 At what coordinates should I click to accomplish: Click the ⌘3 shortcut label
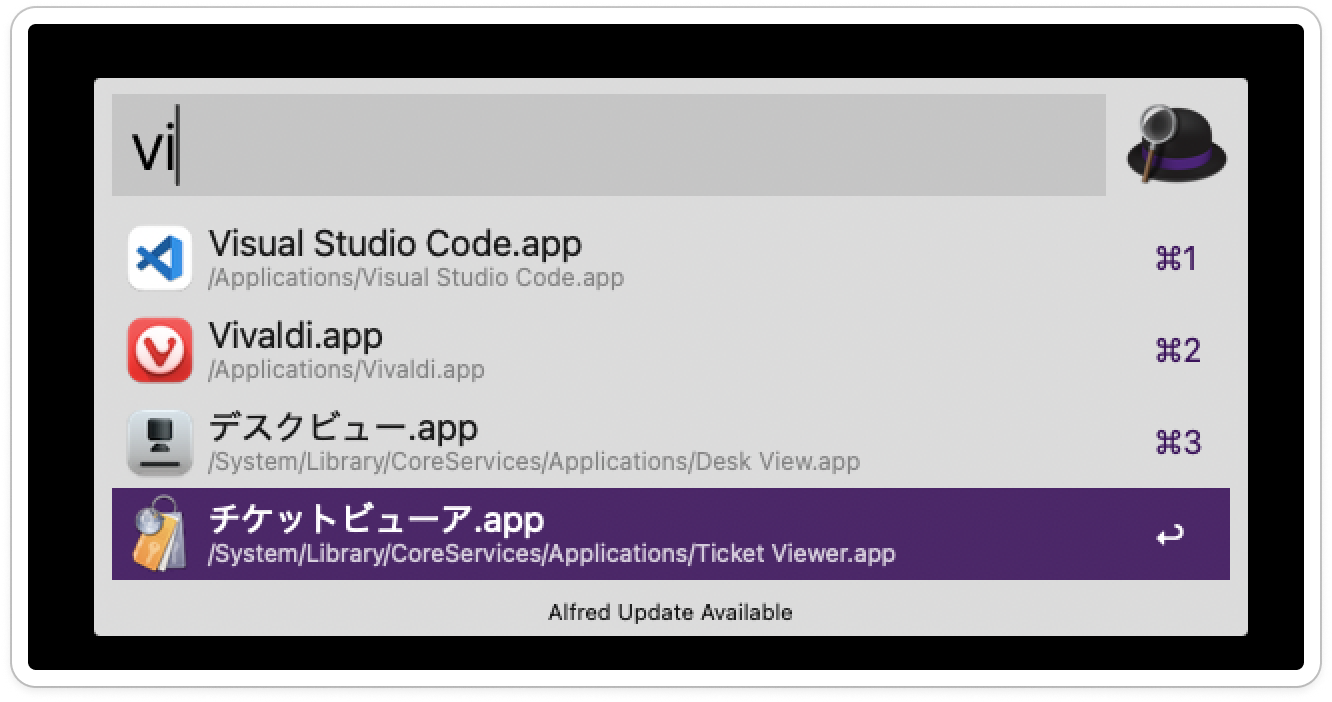[1177, 443]
